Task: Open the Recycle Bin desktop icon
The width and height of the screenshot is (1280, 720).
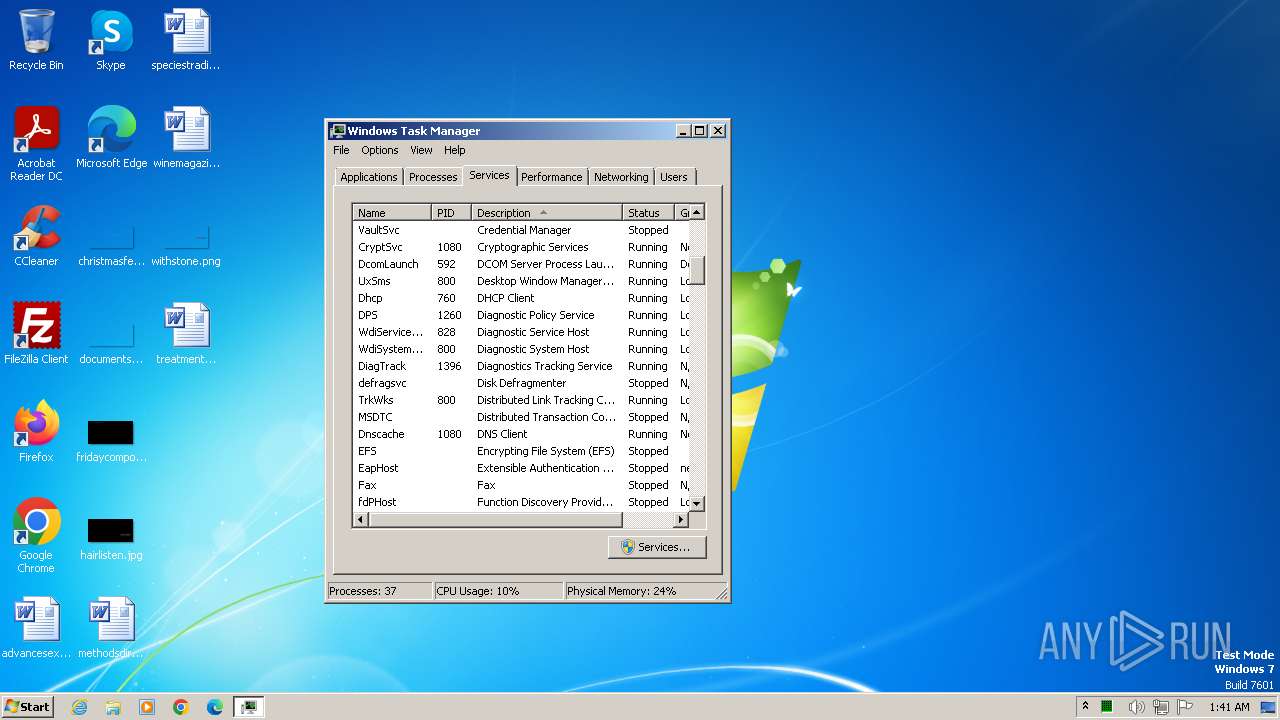Action: (36, 40)
